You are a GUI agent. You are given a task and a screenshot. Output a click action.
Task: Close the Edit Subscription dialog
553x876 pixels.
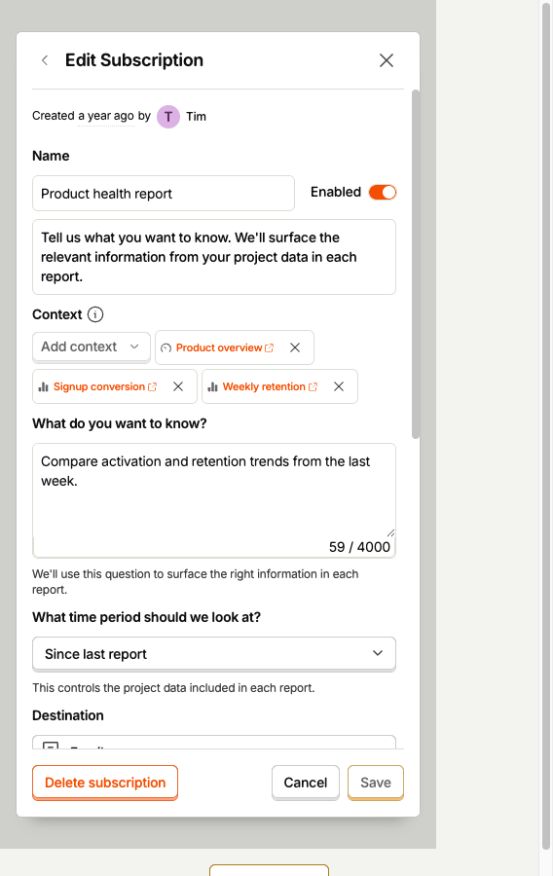point(386,60)
